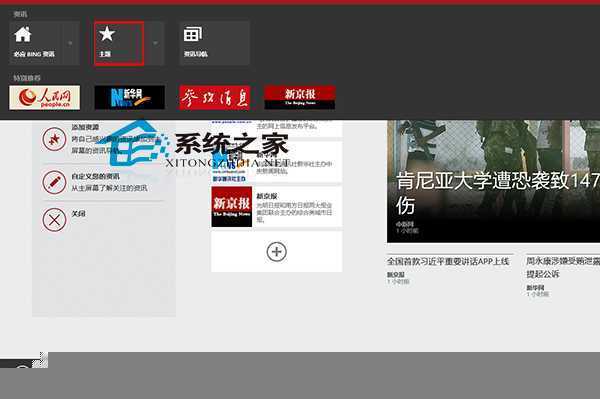The width and height of the screenshot is (600, 399).
Task: Open the 参考消息 source in the top bar
Action: [x=215, y=98]
